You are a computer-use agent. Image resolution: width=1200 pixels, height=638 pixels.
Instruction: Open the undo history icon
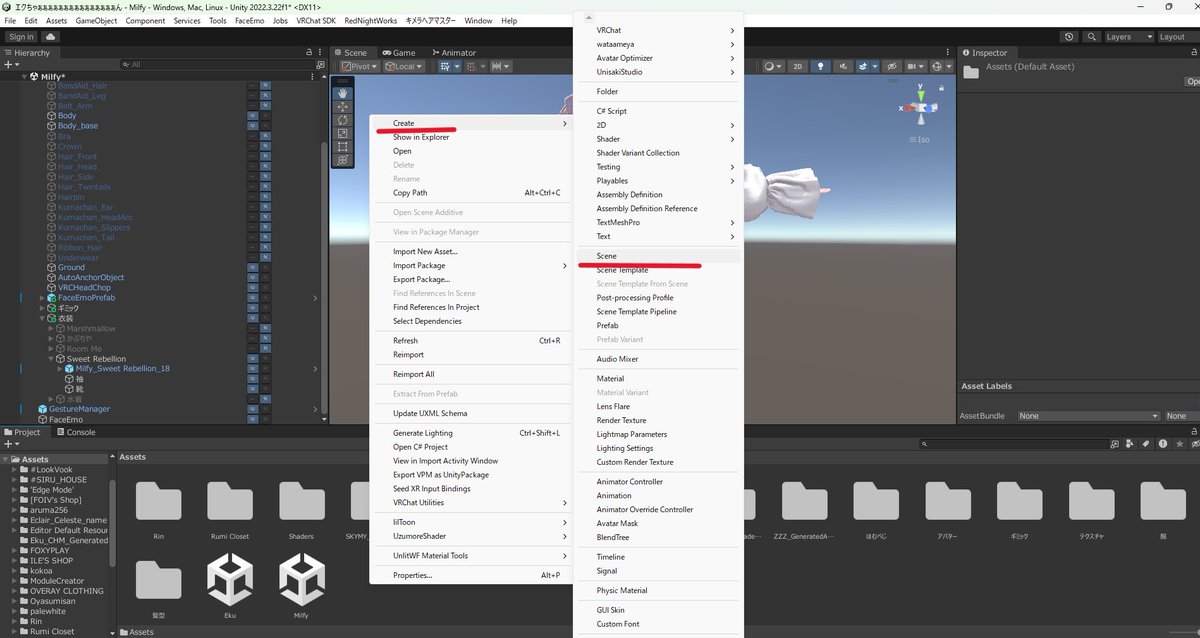pos(1069,37)
